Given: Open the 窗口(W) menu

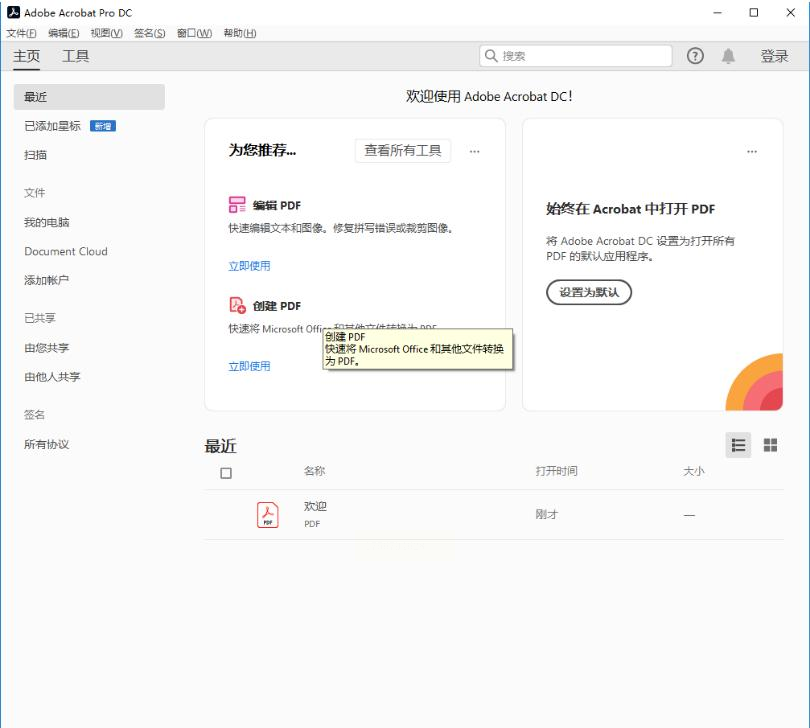Looking at the screenshot, I should 194,33.
